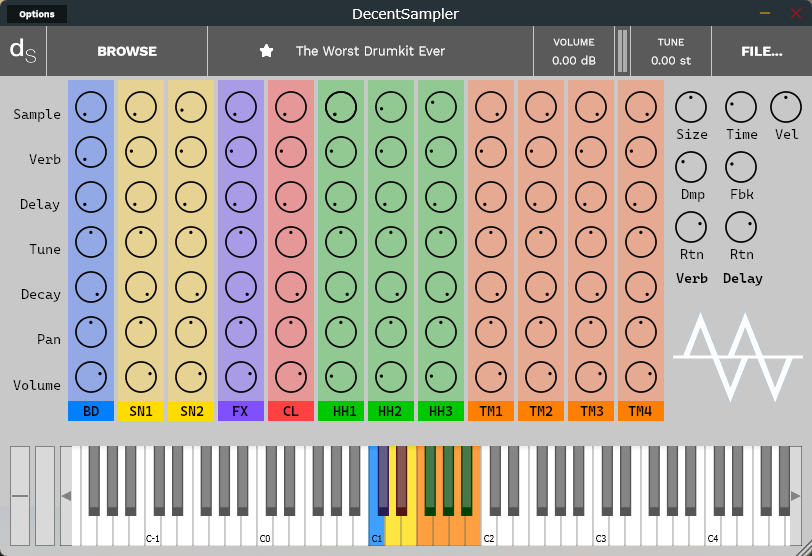Click the BD Volume knob

(91, 377)
